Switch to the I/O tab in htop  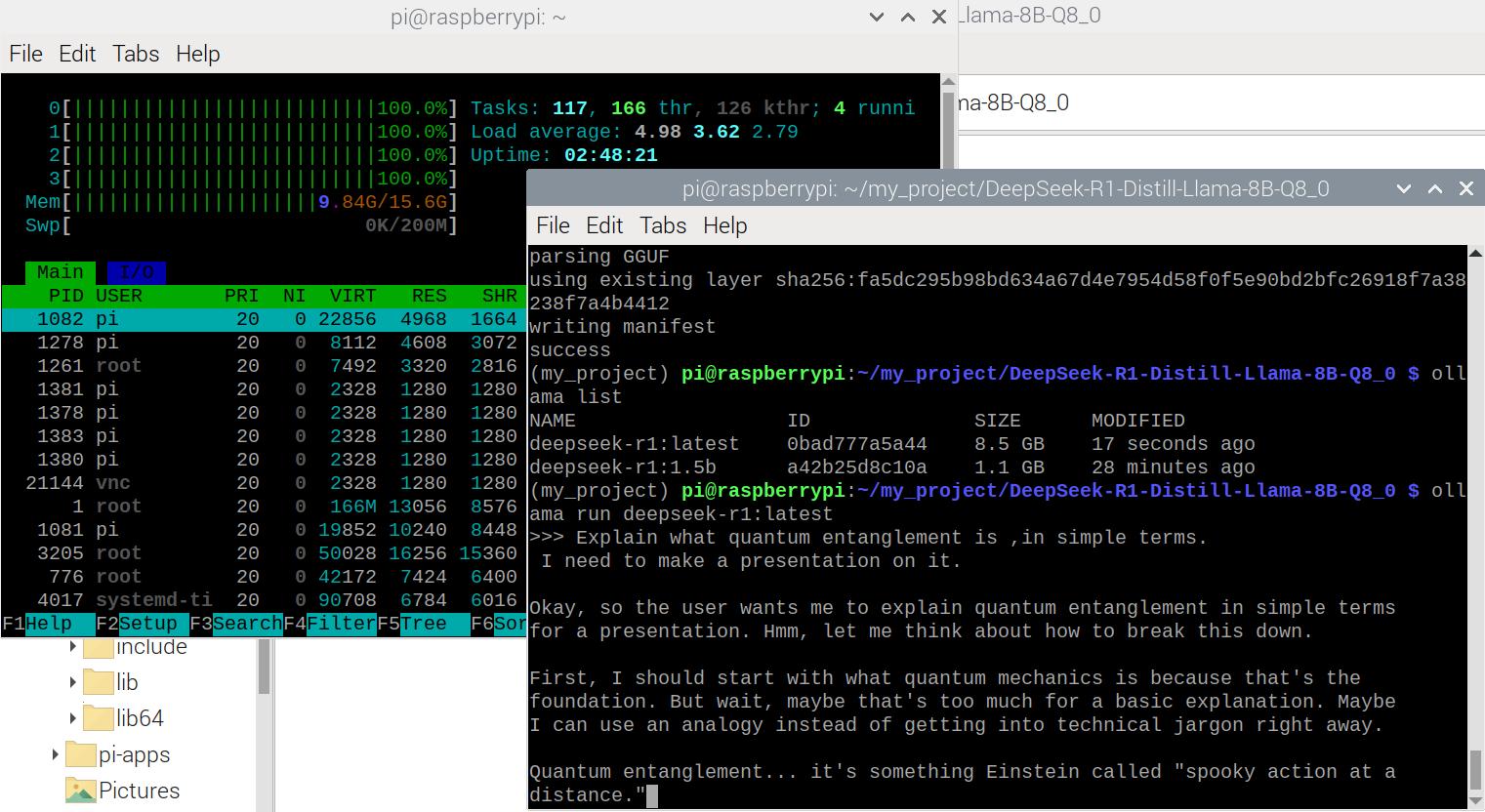136,272
